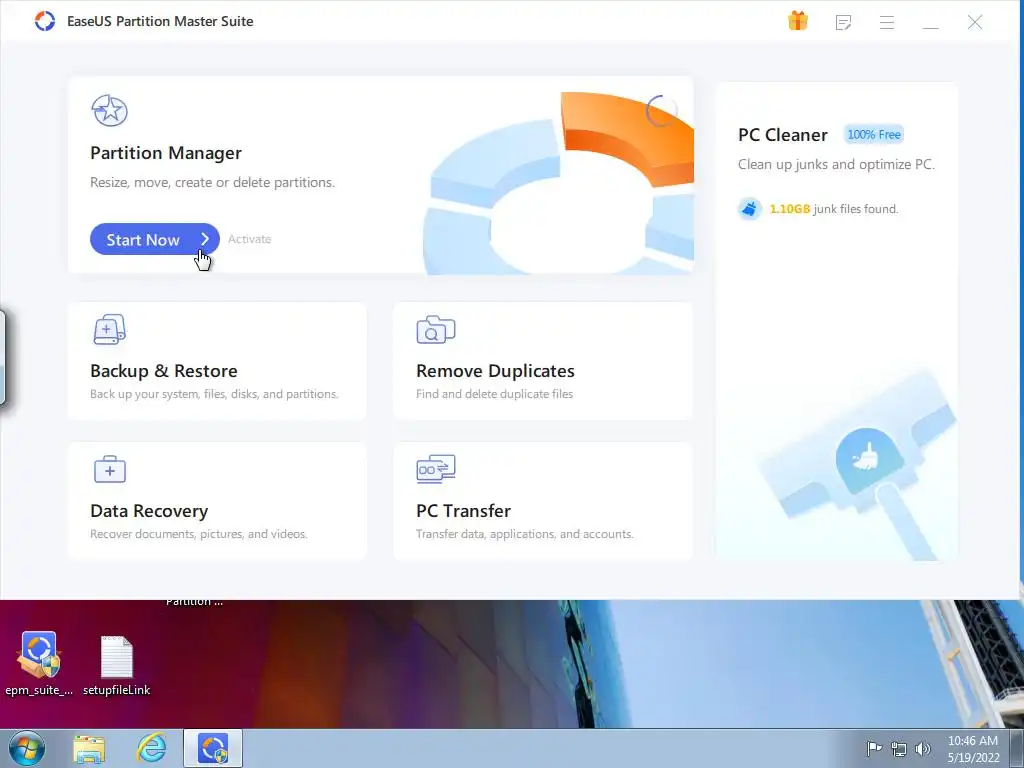Click 'Find and delete duplicate files' description
The height and width of the screenshot is (768, 1024).
tap(494, 394)
